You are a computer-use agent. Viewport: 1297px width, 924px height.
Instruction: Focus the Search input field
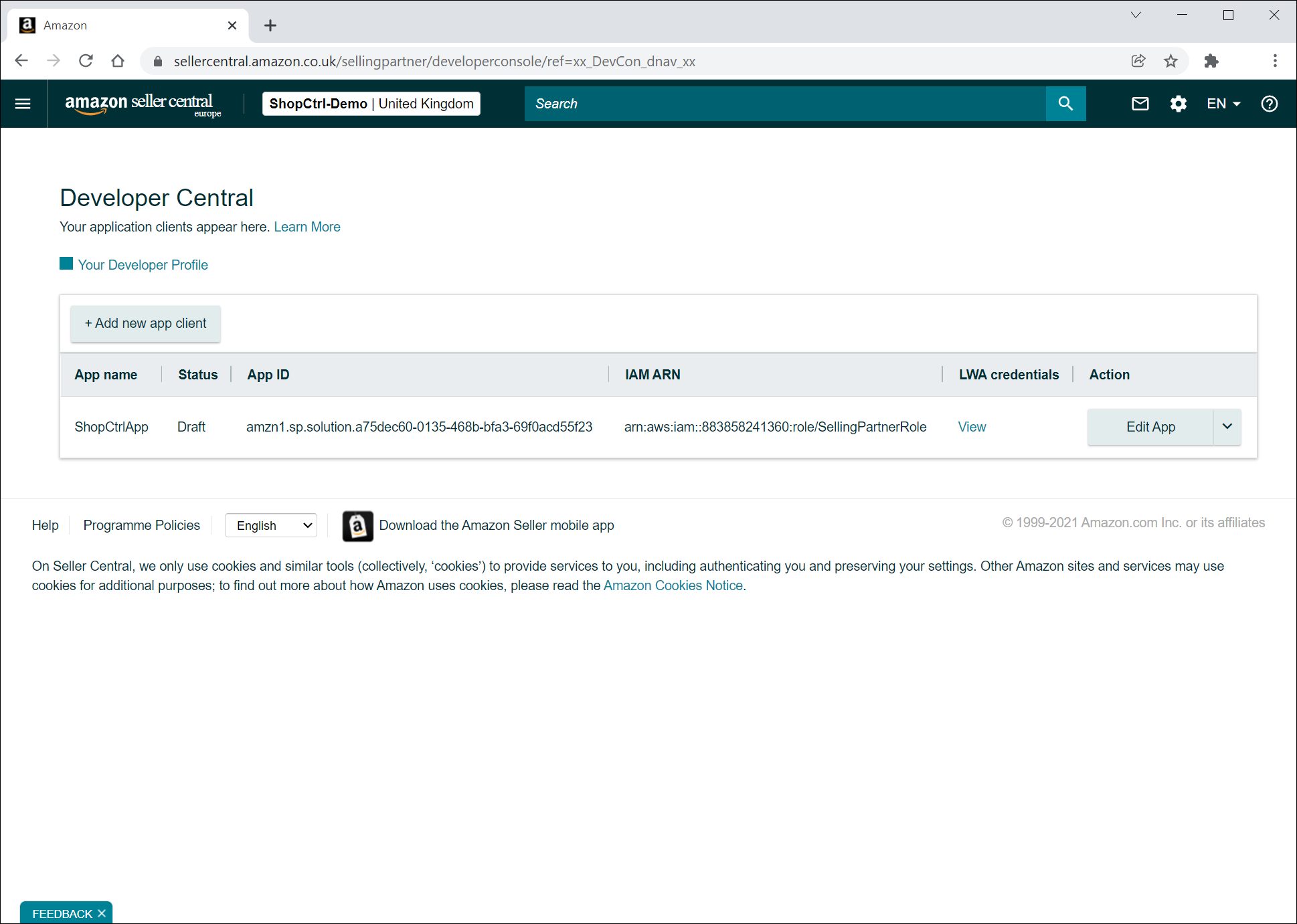pos(785,104)
